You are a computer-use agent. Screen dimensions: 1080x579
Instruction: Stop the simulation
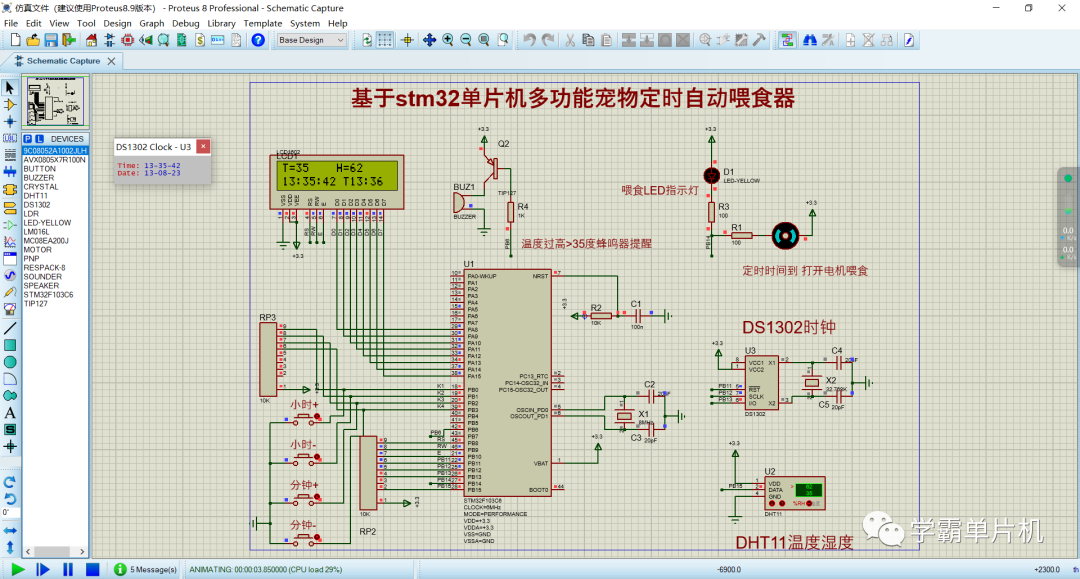click(92, 569)
